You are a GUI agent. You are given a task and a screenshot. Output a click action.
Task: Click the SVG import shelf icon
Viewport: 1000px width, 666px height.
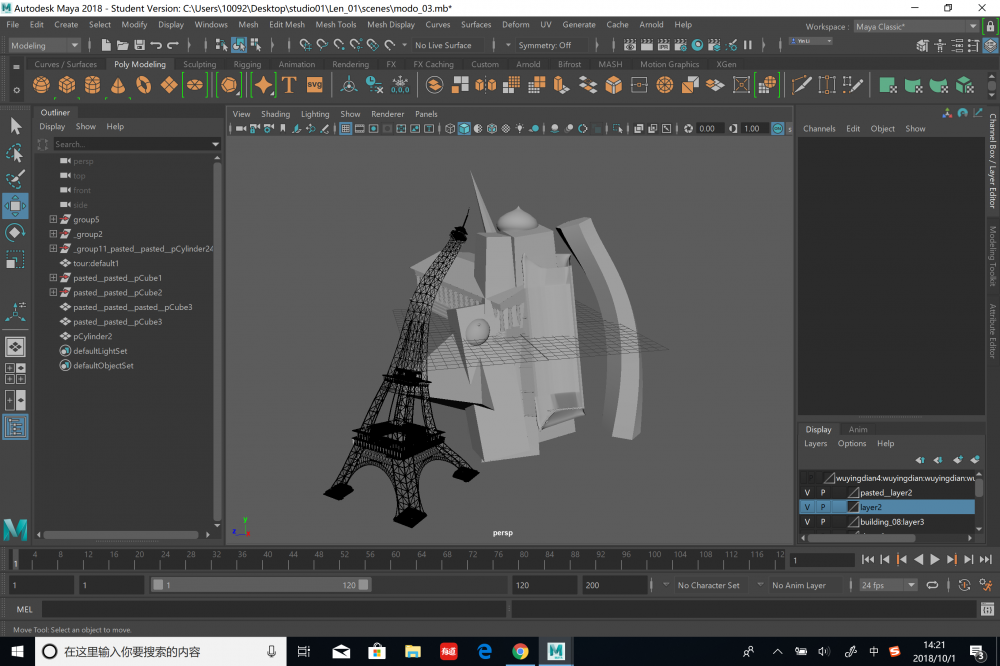tap(314, 85)
